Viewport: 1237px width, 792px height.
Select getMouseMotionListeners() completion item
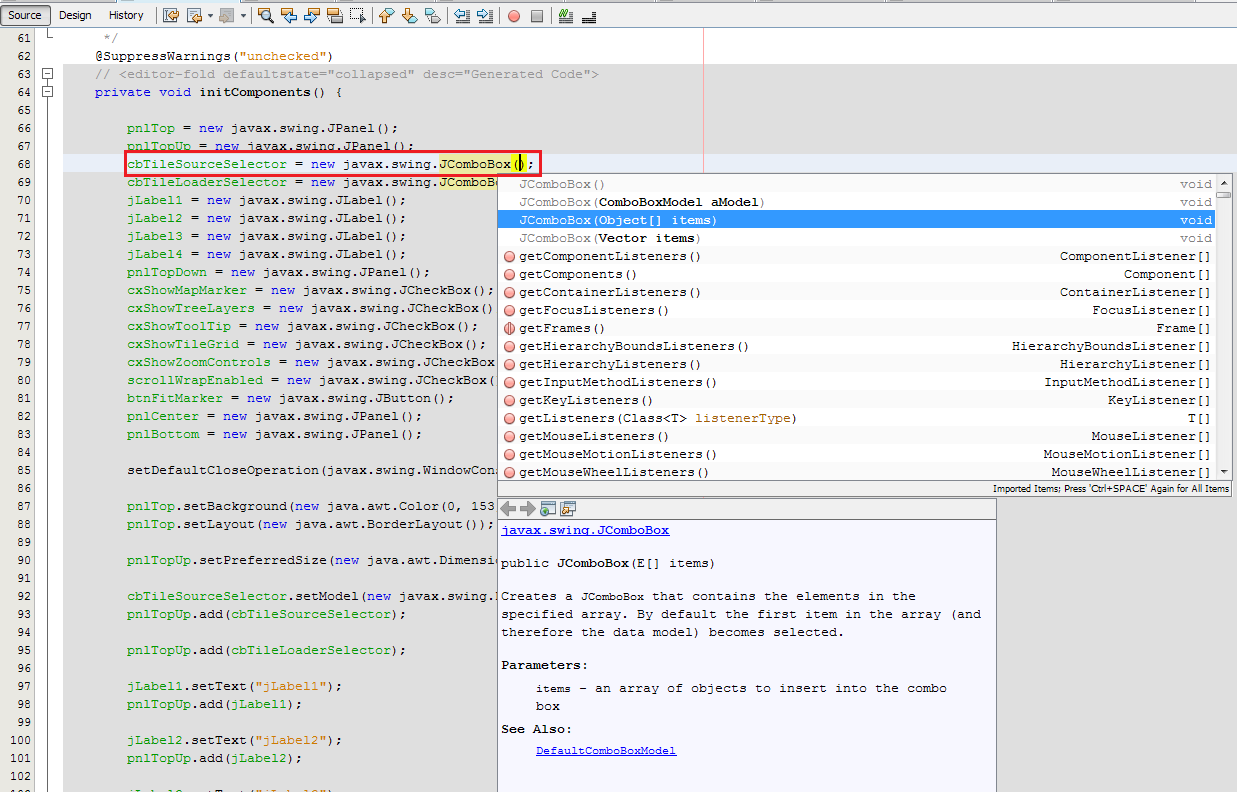tap(857, 454)
